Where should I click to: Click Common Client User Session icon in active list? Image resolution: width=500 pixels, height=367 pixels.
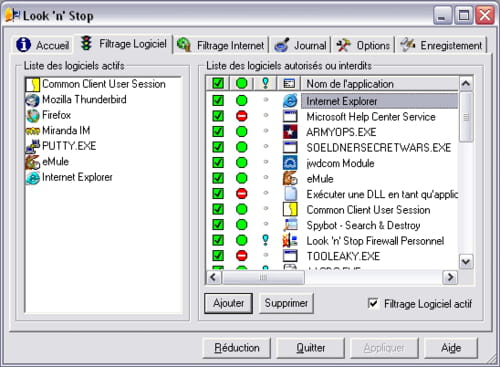coord(32,84)
